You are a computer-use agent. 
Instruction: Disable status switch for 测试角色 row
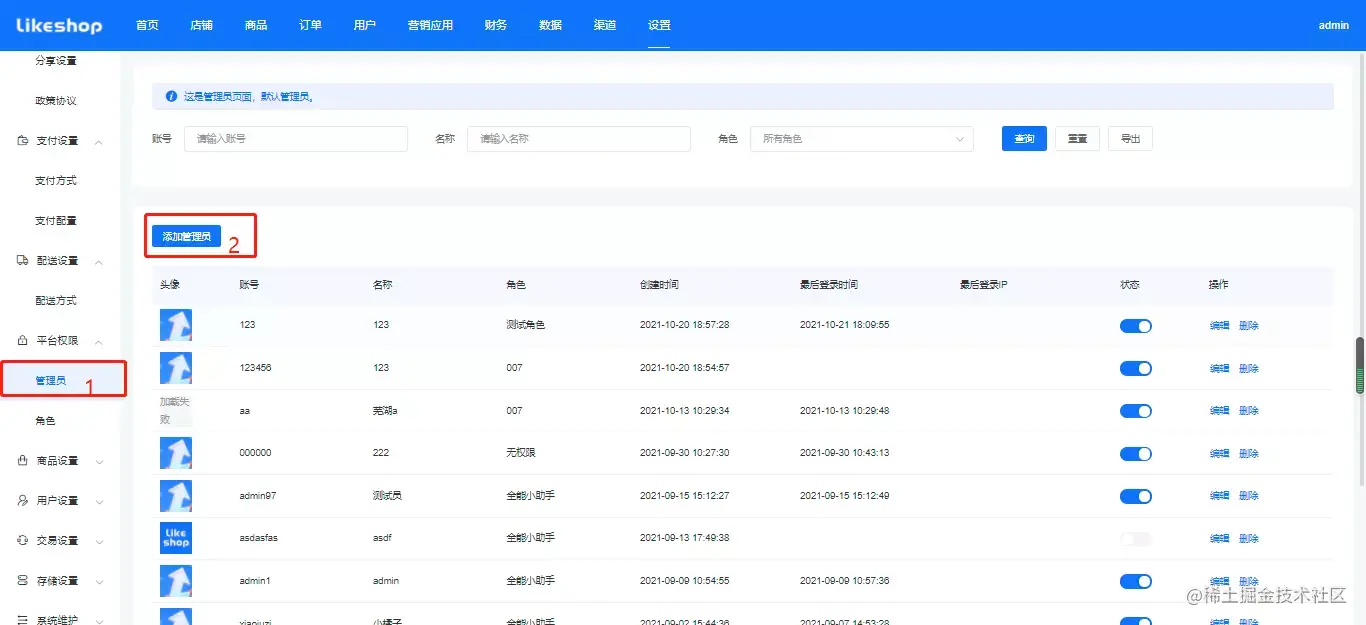coord(1136,326)
